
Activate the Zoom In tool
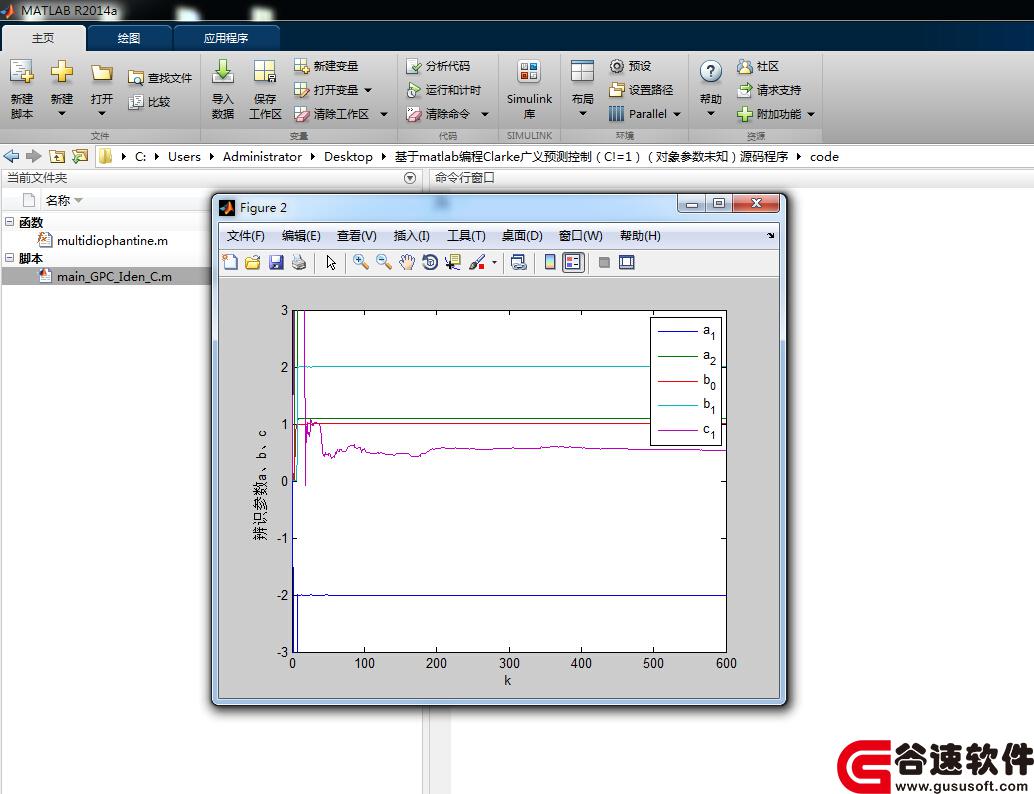pos(360,262)
